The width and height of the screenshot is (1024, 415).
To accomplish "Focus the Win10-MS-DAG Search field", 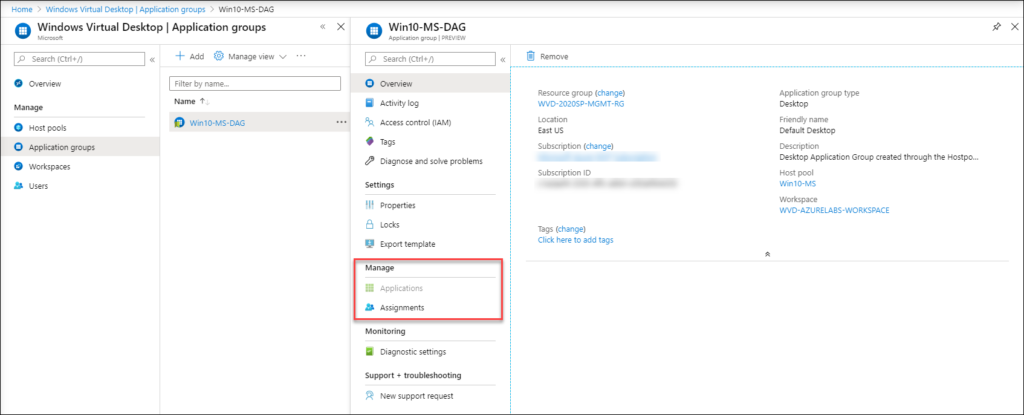I will coord(430,59).
